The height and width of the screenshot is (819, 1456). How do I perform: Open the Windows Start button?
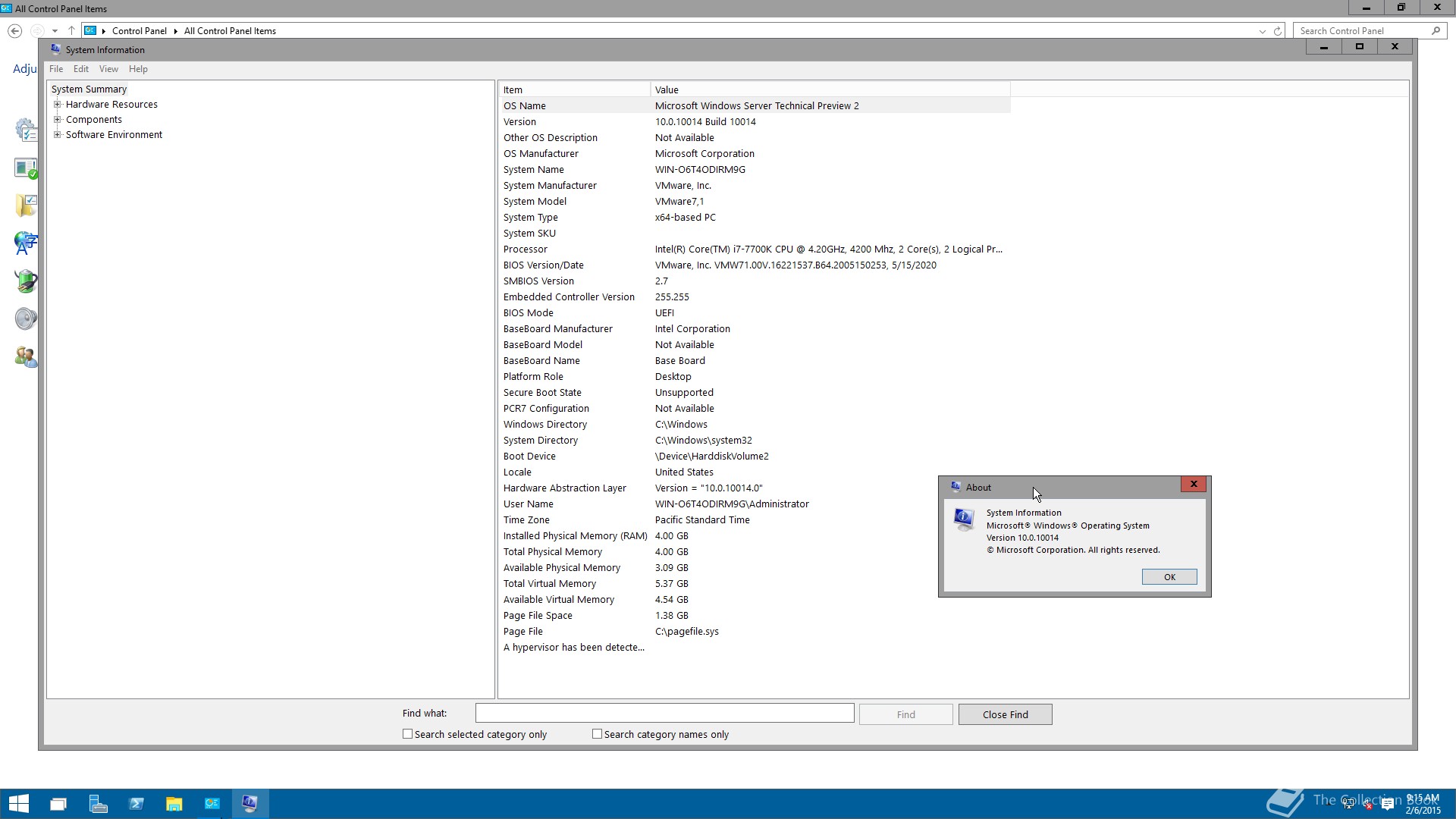tap(19, 803)
